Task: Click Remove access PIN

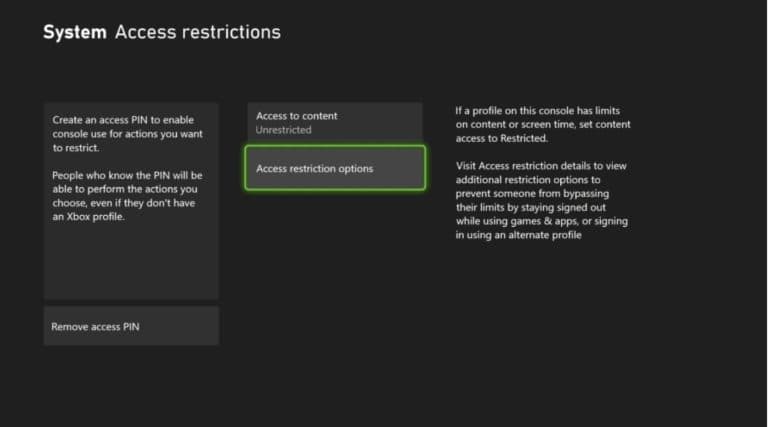Action: pos(130,326)
